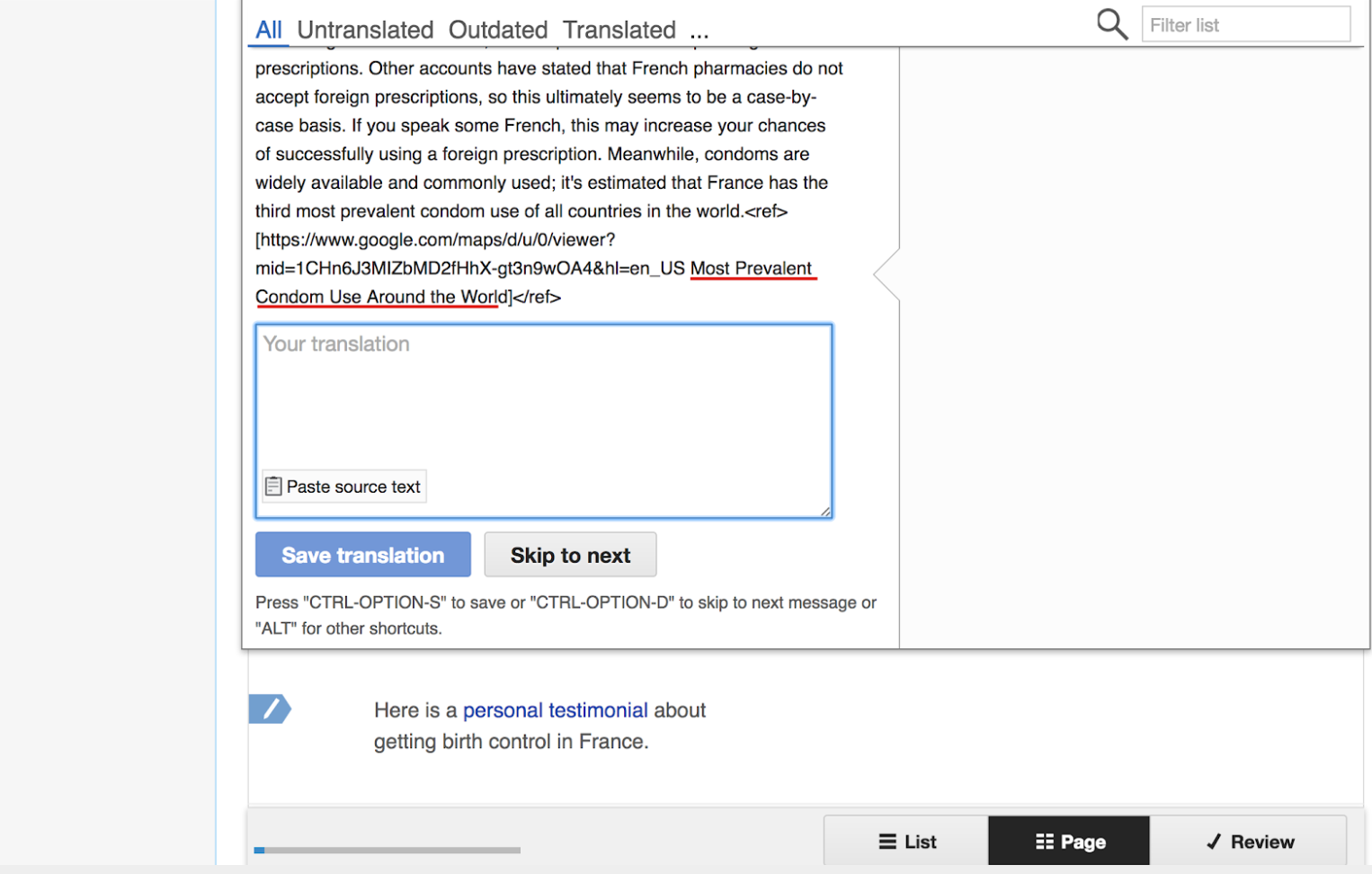Screen dimensions: 1372x874
Task: Click the search magnifier icon
Action: [x=1111, y=24]
